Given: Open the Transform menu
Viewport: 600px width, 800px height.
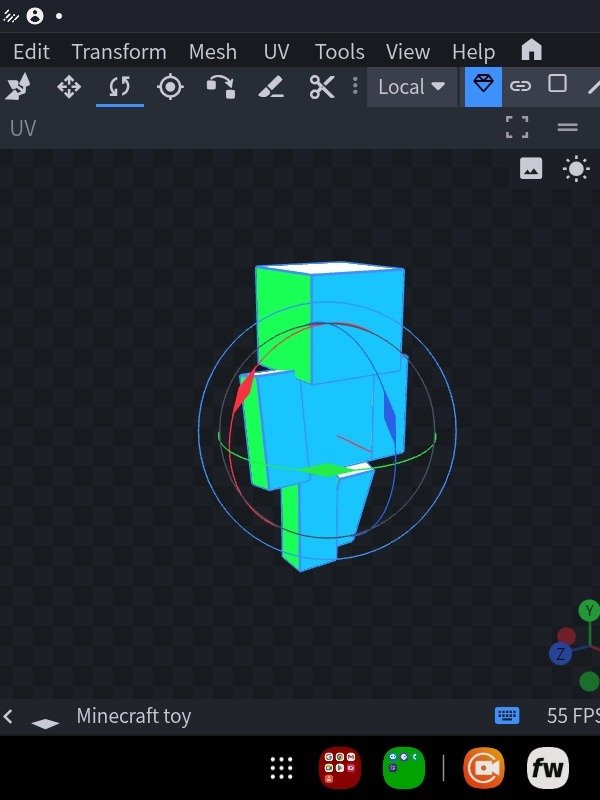Looking at the screenshot, I should pos(119,52).
